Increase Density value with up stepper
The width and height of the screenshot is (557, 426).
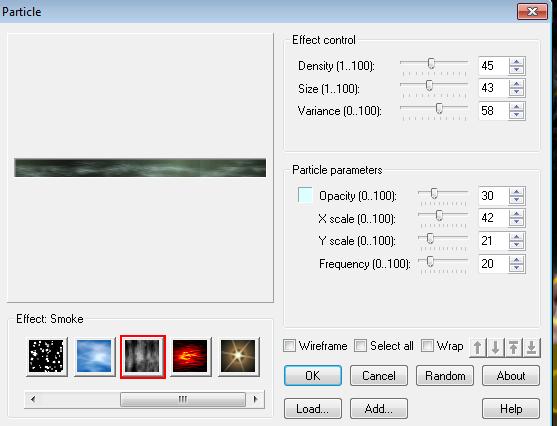click(x=517, y=62)
